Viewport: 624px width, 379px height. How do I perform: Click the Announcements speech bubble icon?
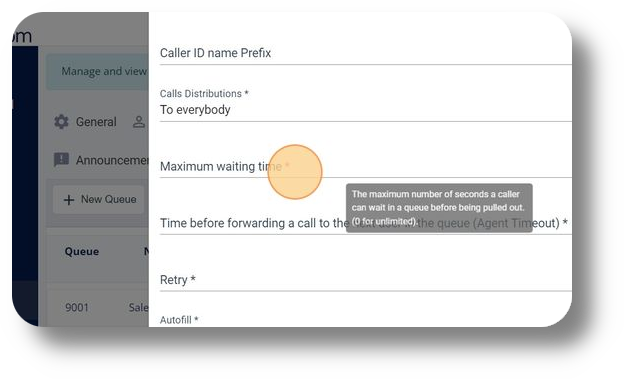61,160
